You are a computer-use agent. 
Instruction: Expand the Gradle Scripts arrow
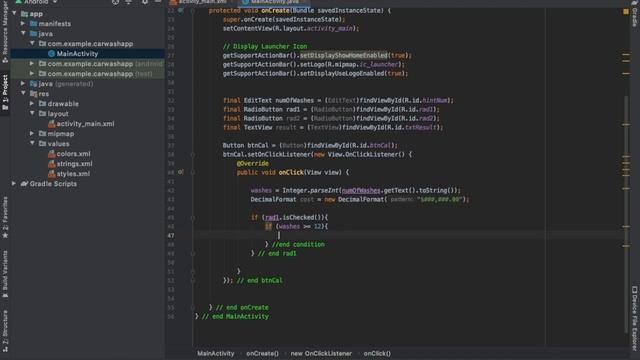(14, 184)
